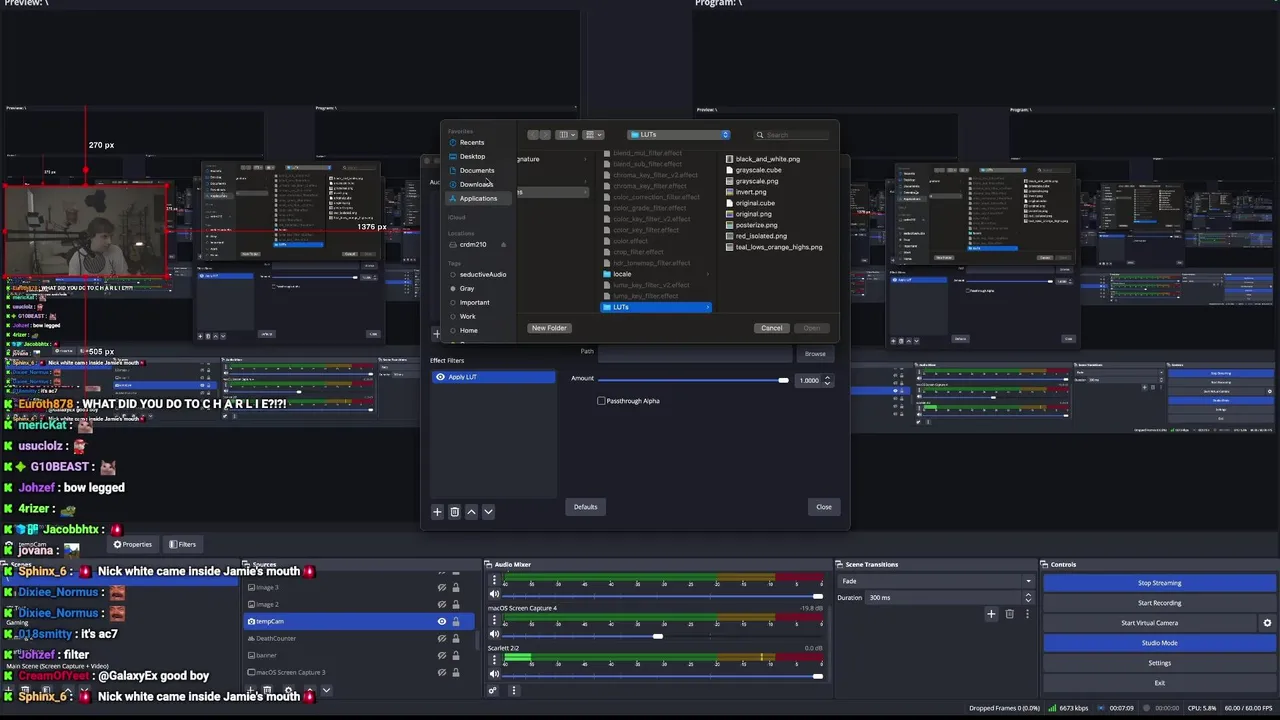Go back in file dialog navigation

[533, 135]
